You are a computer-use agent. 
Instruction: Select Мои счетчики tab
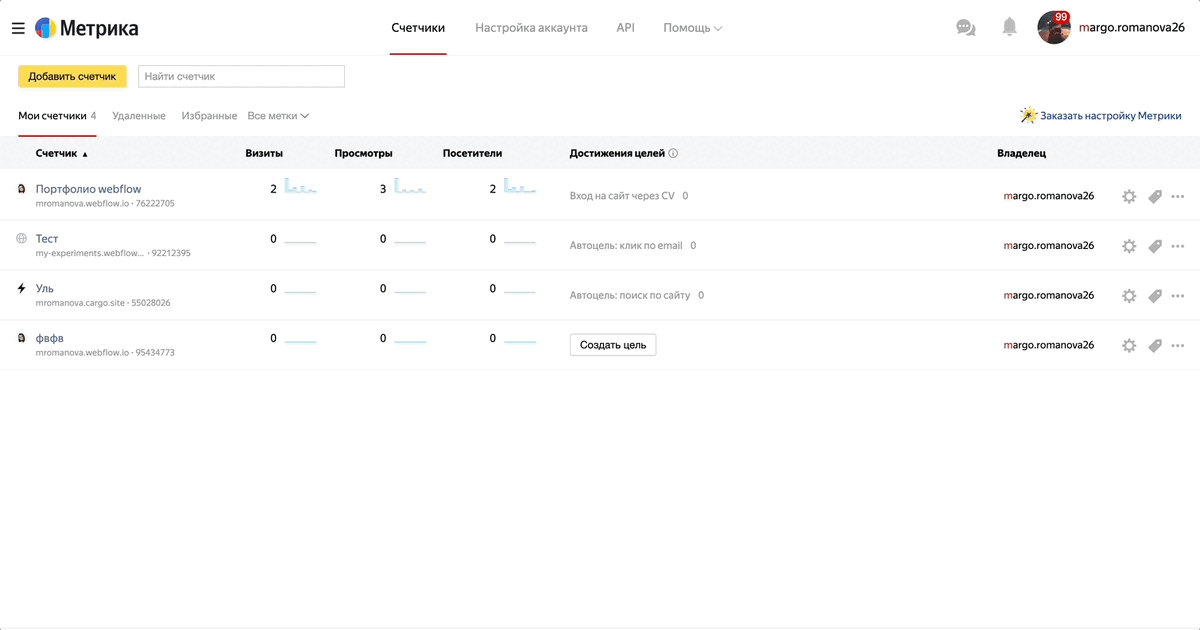57,116
